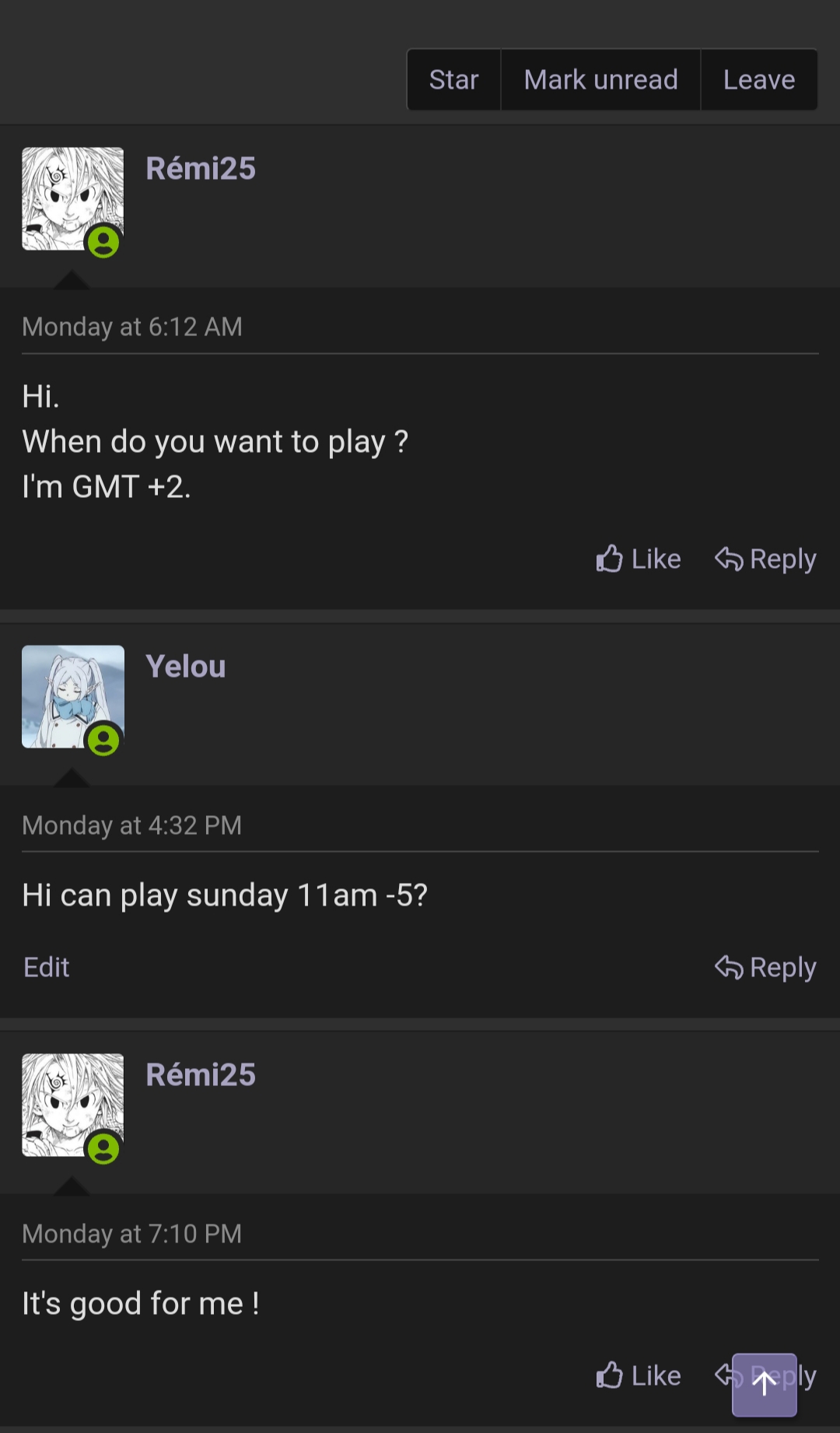Mark the conversation as unread
The width and height of the screenshot is (840, 1433).
point(600,79)
